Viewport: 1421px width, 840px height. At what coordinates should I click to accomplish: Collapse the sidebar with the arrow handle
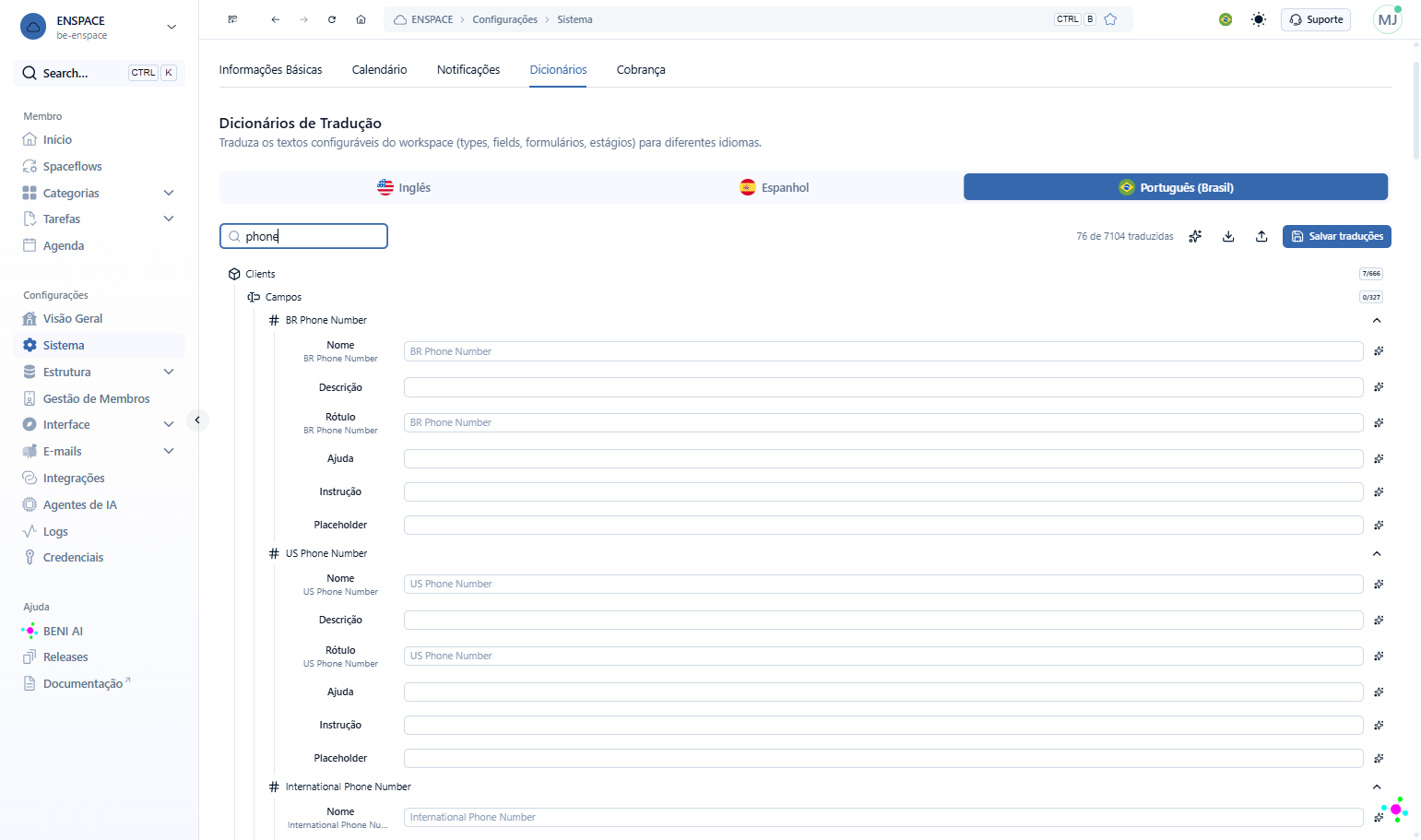click(x=197, y=420)
